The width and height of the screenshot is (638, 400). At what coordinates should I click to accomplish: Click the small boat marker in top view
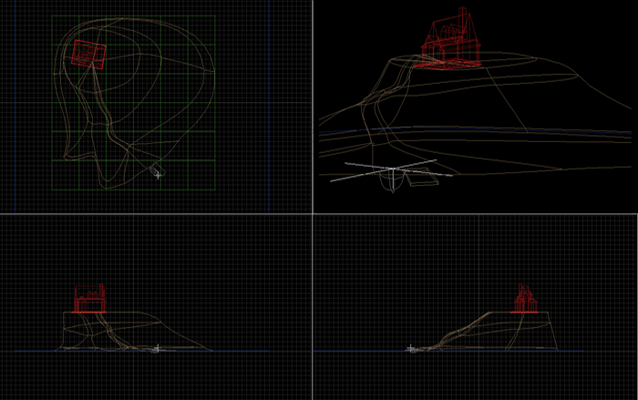(x=156, y=173)
